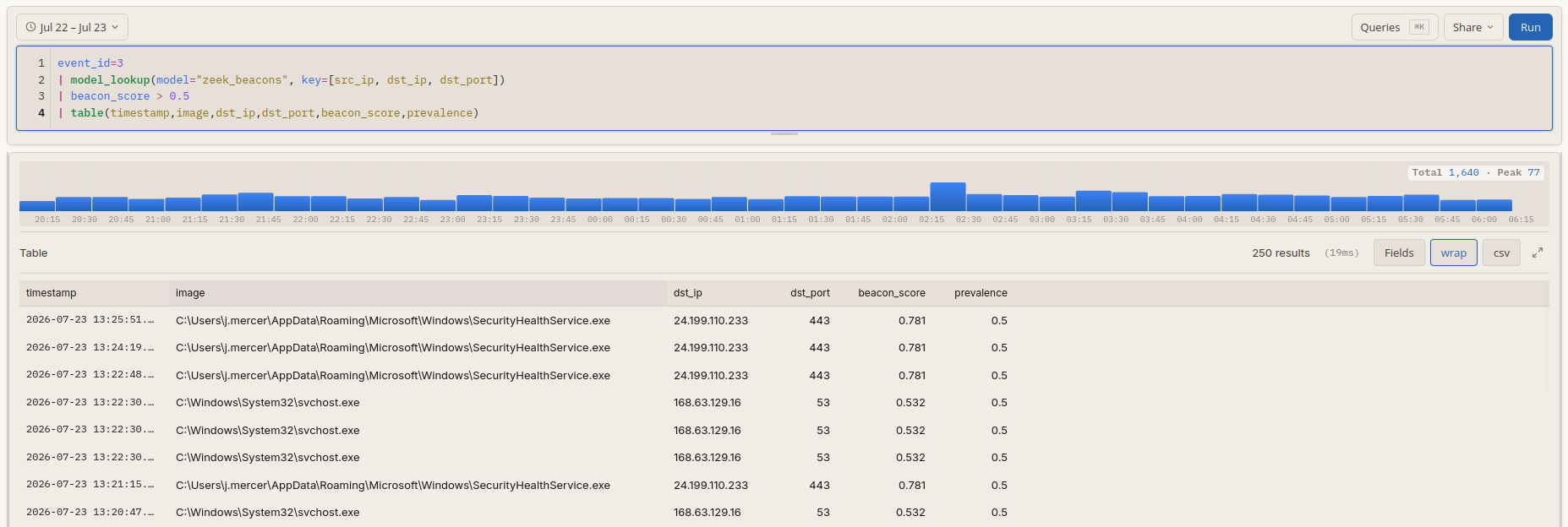Select timestamp 2026-07-23 13:25:51 cell
Image resolution: width=1568 pixels, height=527 pixels.
[90, 320]
